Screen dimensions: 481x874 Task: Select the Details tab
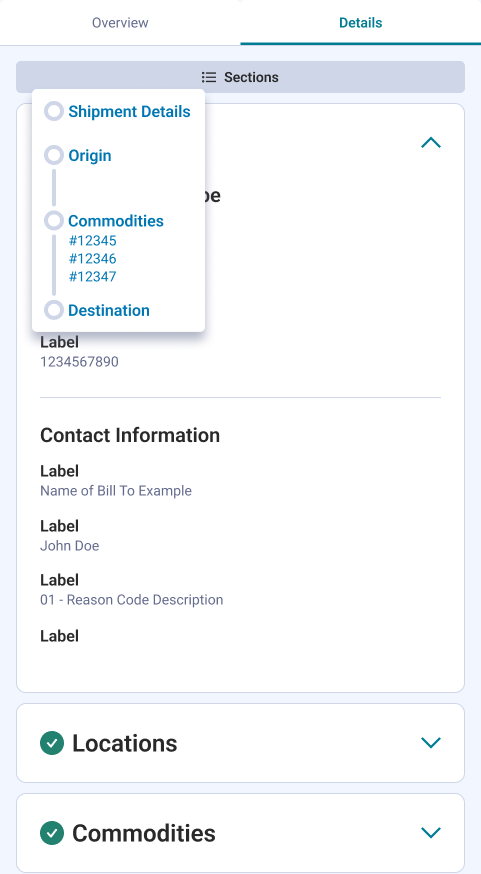pos(361,23)
